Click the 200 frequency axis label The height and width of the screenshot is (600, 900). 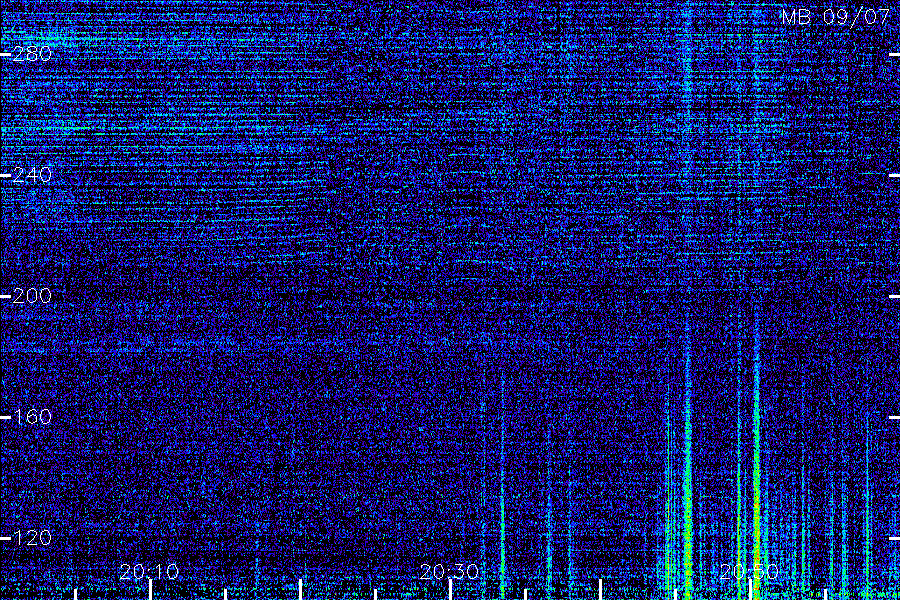[32, 296]
